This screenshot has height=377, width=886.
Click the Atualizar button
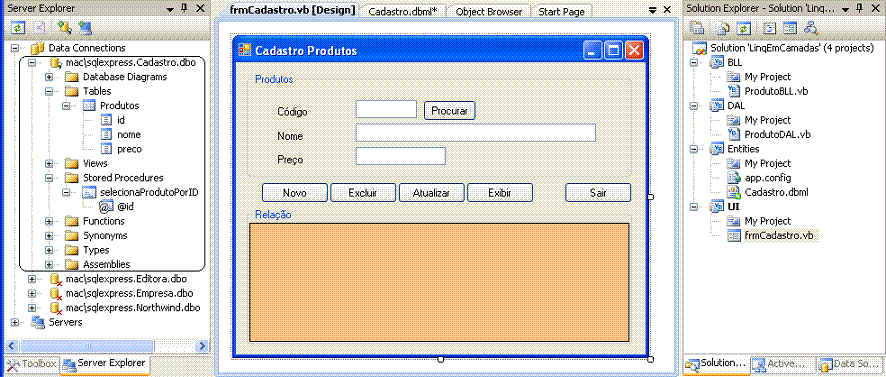pyautogui.click(x=432, y=193)
